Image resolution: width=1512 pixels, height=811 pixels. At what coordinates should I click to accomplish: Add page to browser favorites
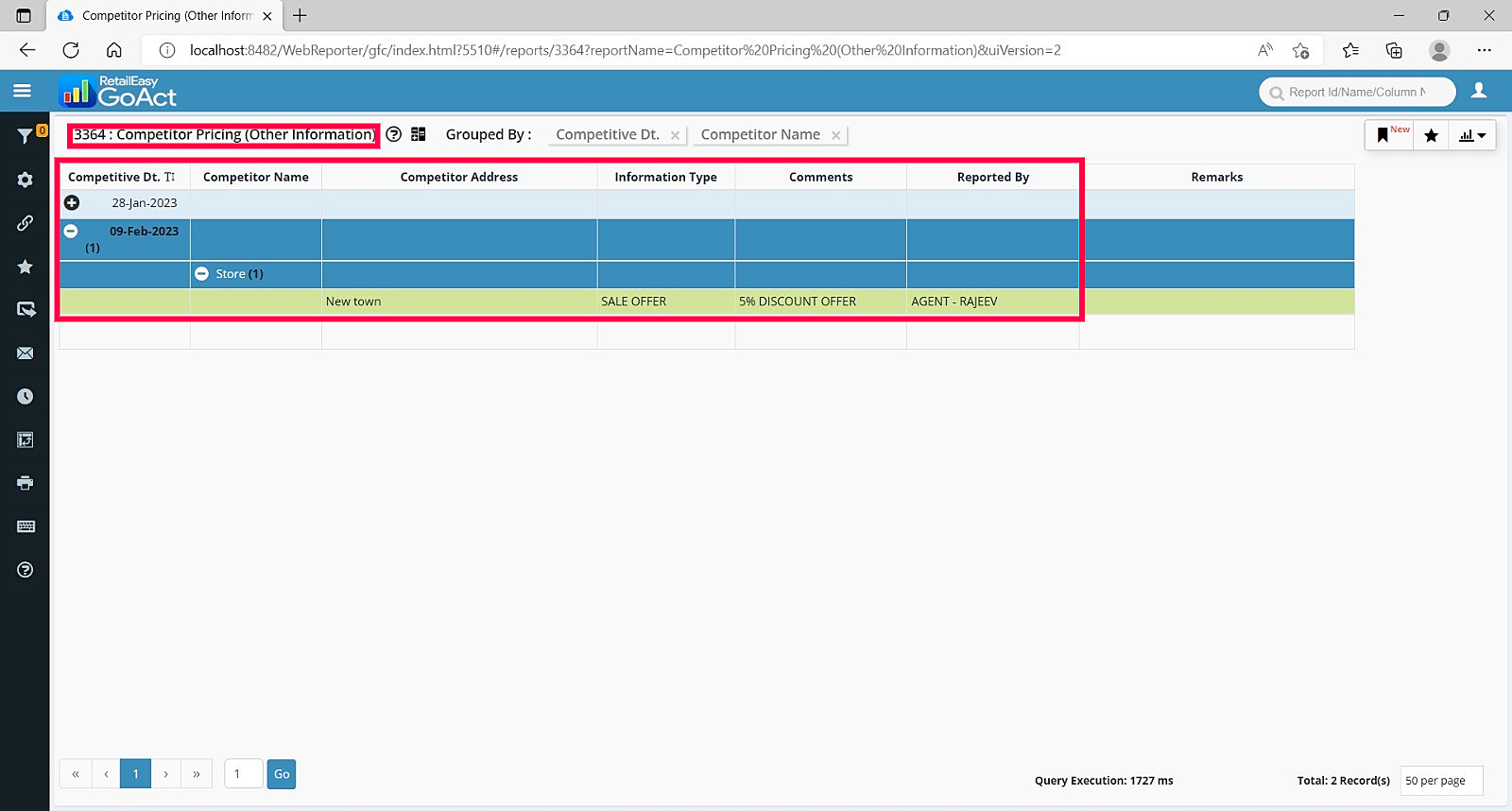[x=1301, y=50]
